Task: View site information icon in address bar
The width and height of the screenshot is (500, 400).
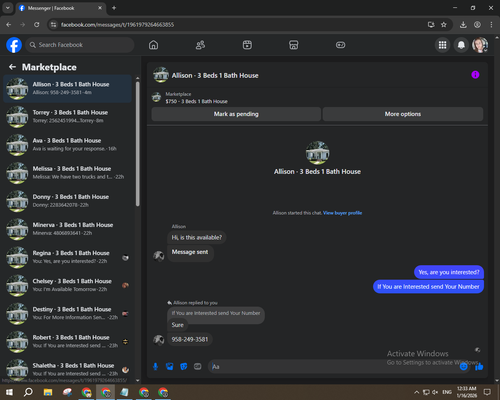Action: 53,25
